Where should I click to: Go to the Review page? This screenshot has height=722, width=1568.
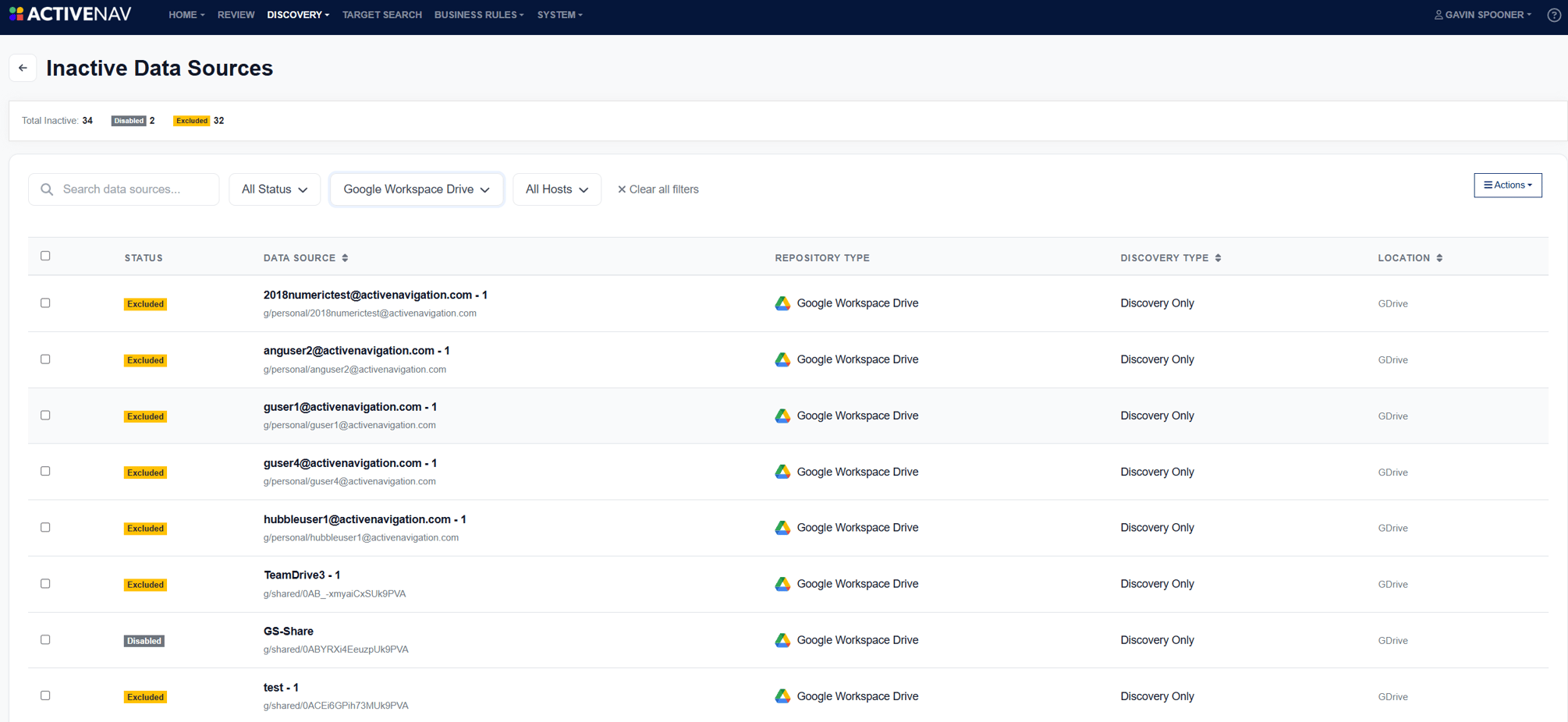(236, 15)
